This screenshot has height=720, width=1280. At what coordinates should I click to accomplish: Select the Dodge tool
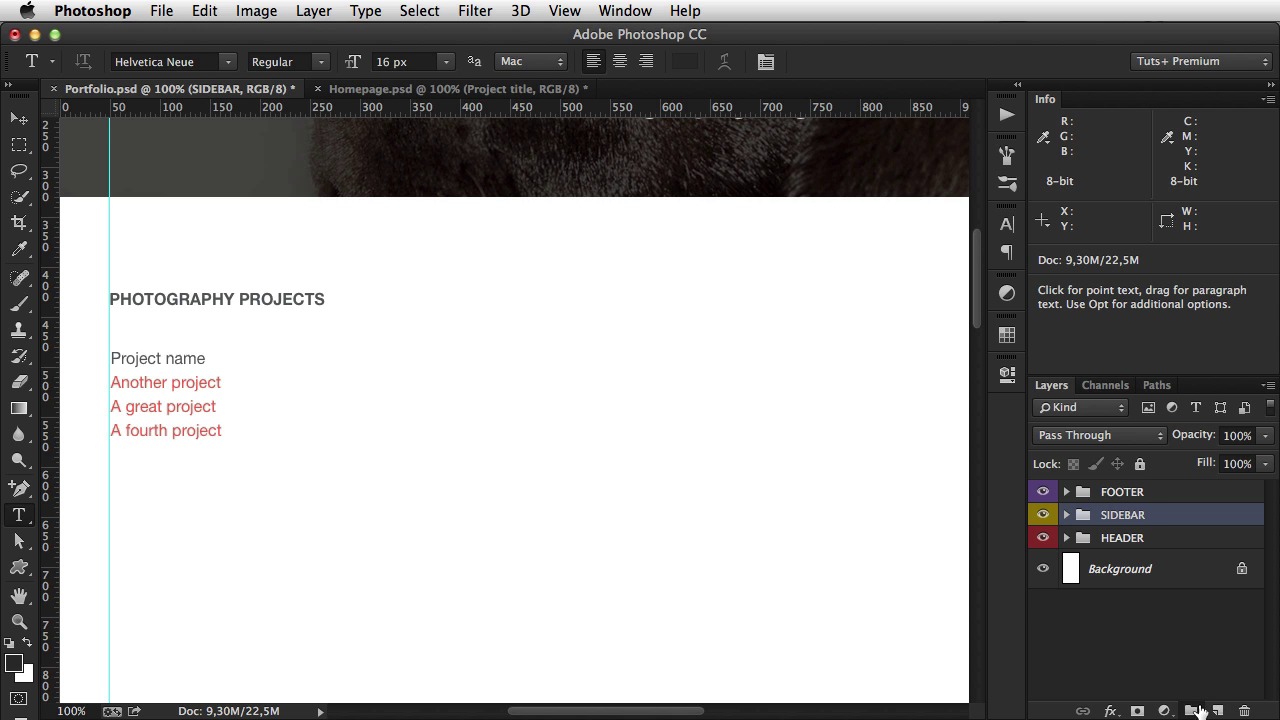(19, 460)
